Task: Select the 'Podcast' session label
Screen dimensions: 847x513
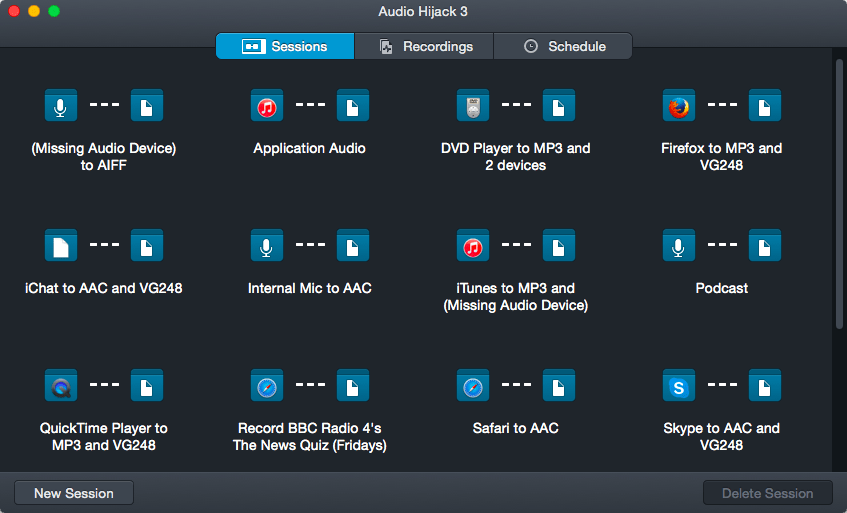Action: 722,288
